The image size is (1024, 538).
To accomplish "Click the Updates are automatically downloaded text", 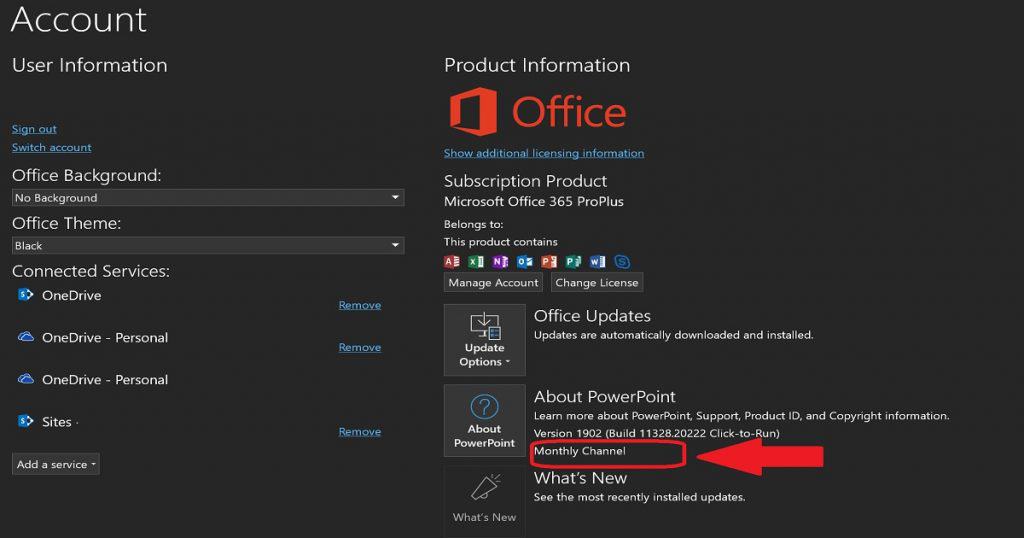I will click(x=673, y=335).
